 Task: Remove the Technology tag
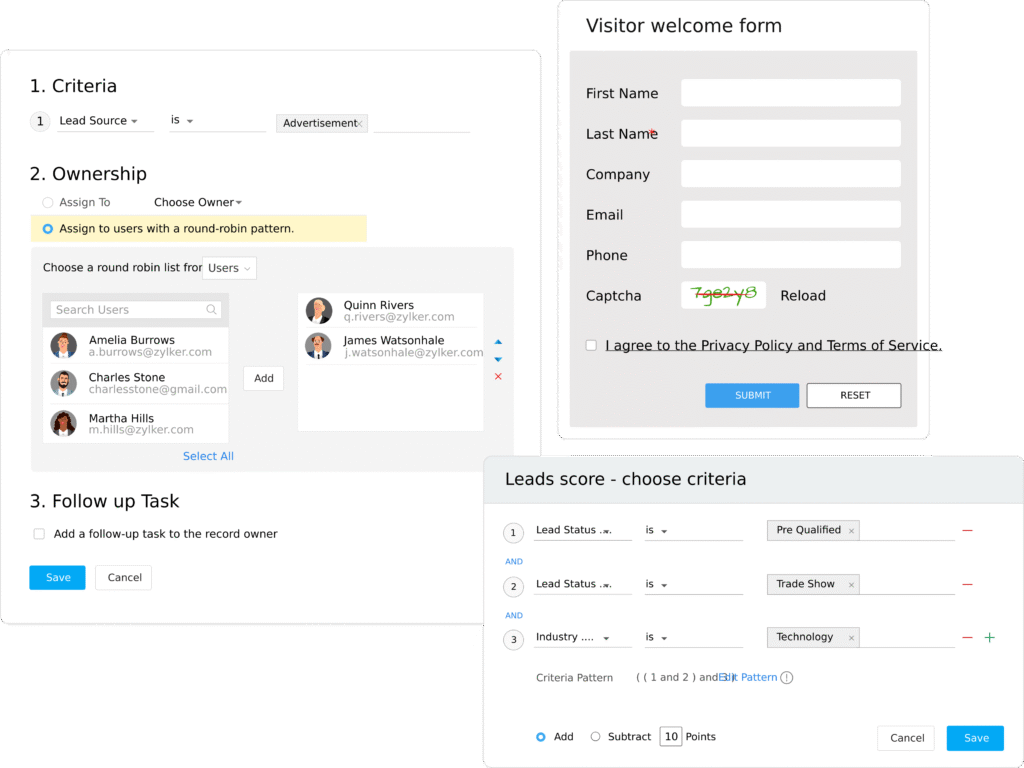(851, 638)
